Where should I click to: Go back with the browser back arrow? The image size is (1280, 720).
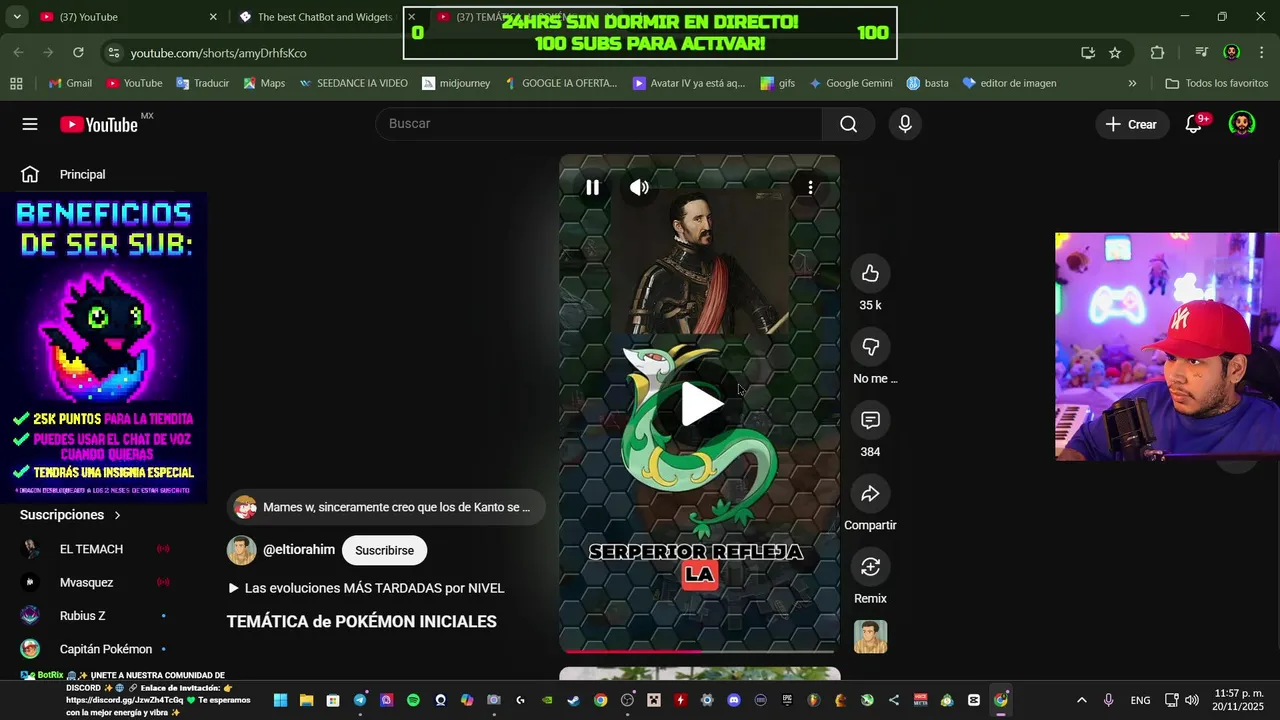click(x=19, y=52)
